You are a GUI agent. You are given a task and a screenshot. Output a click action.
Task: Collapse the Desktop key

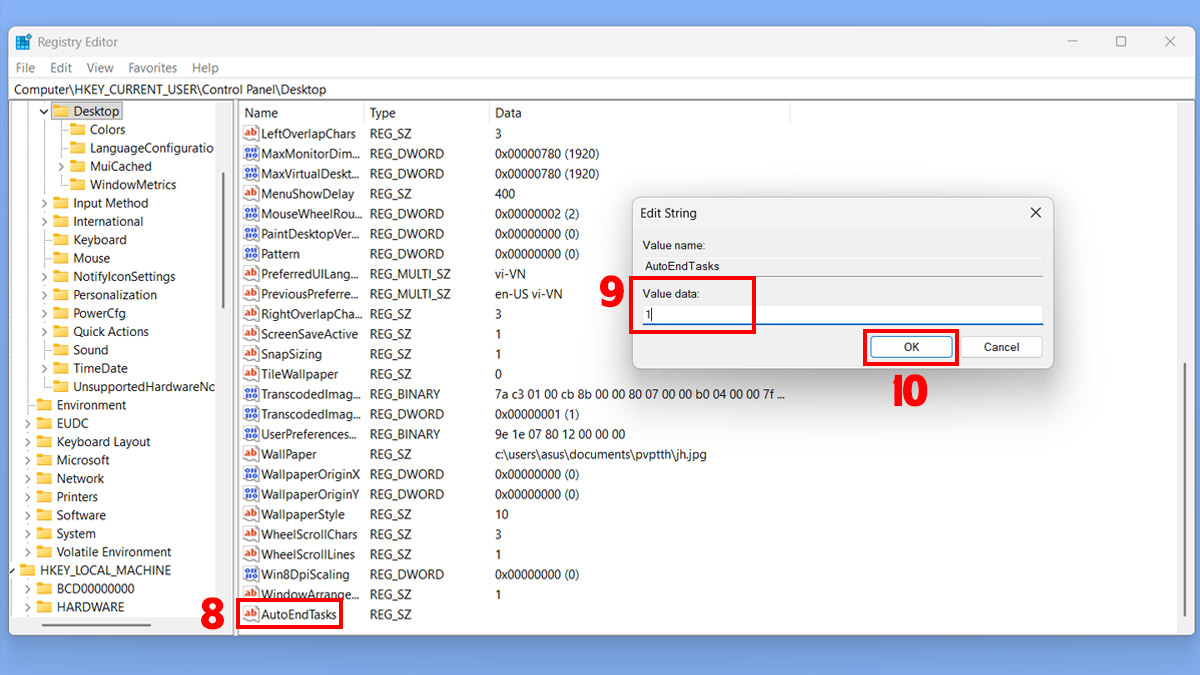point(44,112)
